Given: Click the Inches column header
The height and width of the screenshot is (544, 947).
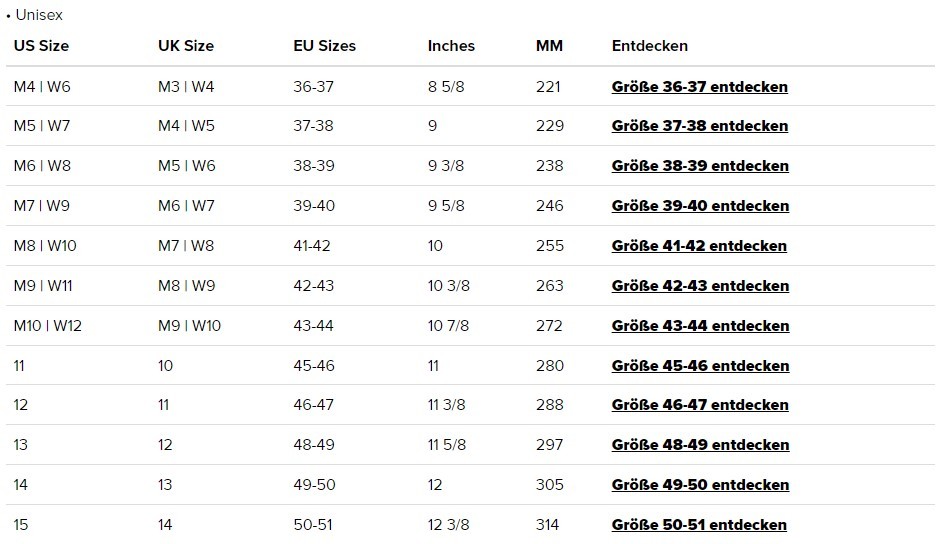Looking at the screenshot, I should tap(451, 46).
